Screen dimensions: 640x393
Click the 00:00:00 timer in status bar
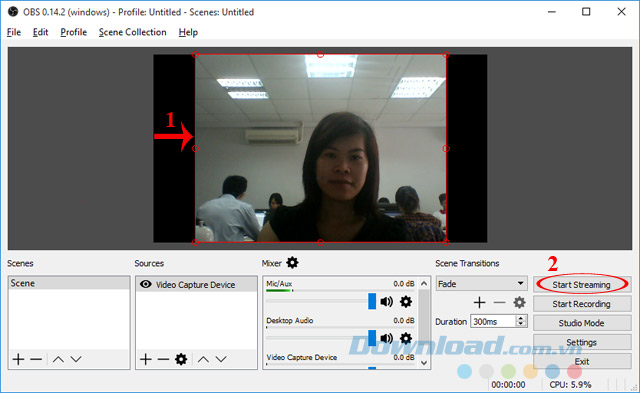pyautogui.click(x=508, y=384)
